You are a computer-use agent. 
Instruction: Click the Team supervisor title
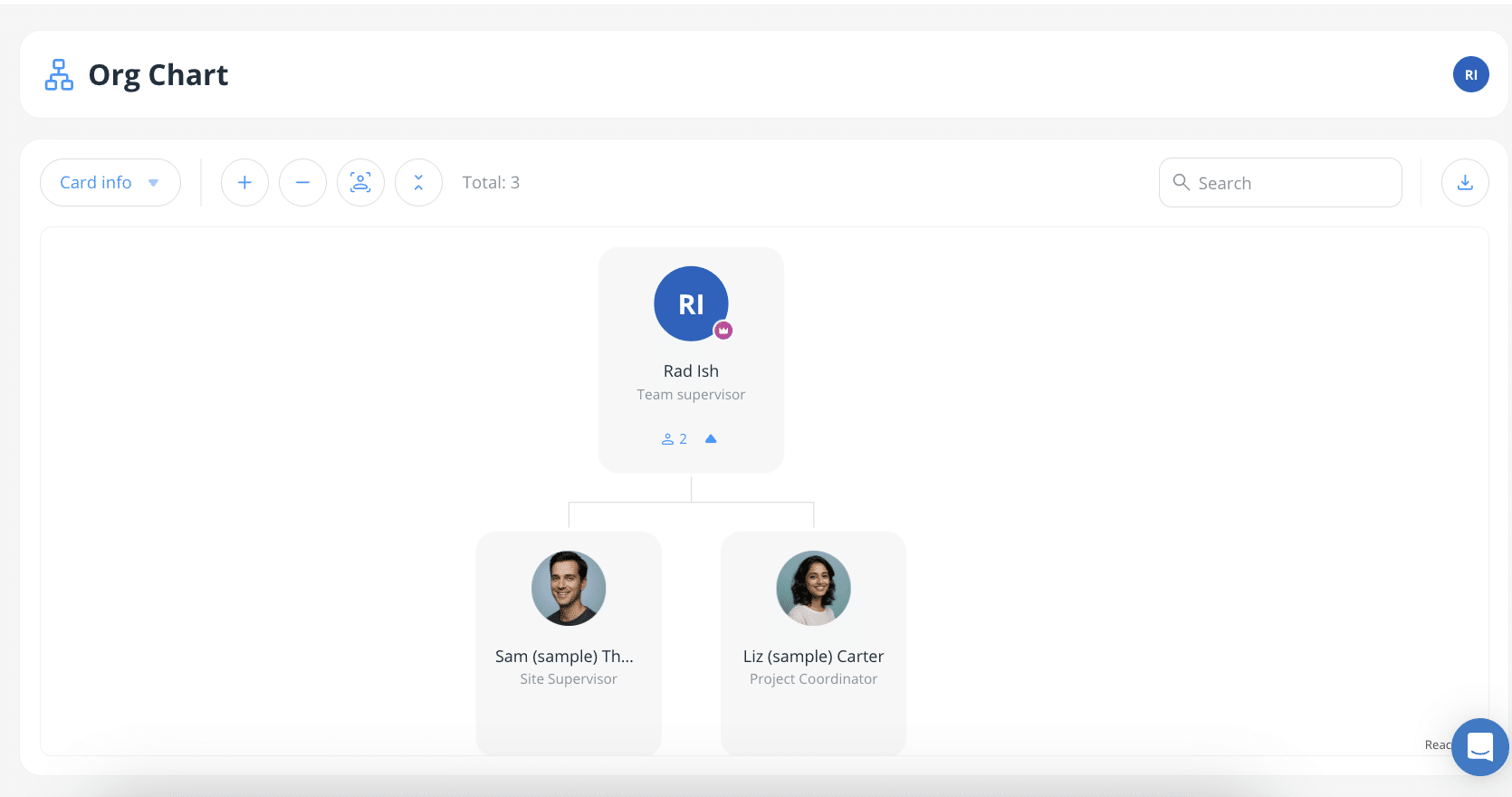[x=691, y=395]
